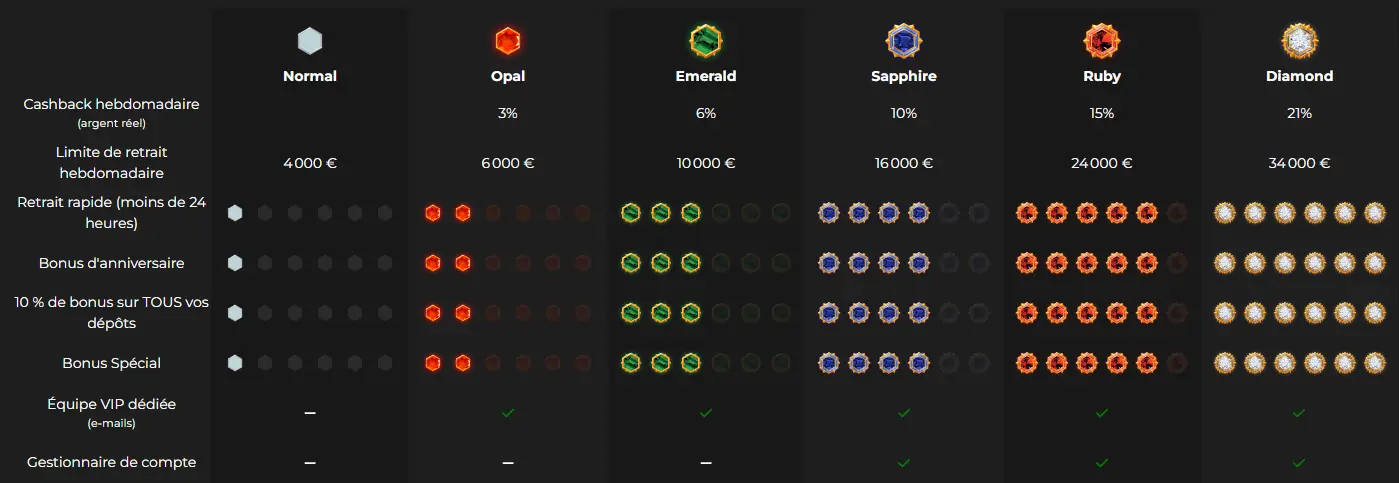
Task: Click the Diamond gem icon in header
Action: tap(1299, 41)
